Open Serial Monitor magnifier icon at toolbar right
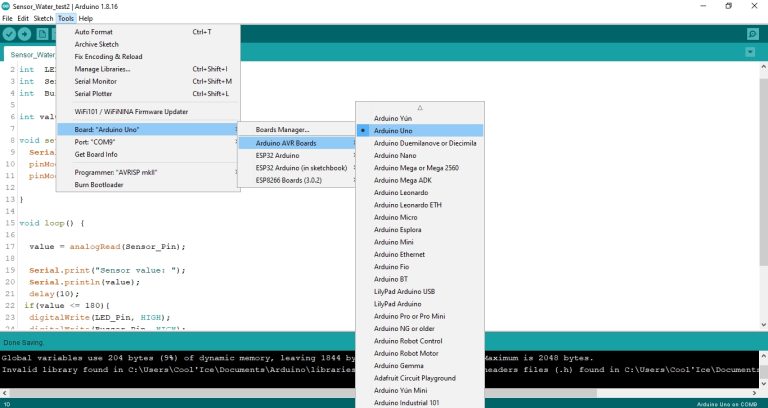The width and height of the screenshot is (768, 408). (752, 34)
